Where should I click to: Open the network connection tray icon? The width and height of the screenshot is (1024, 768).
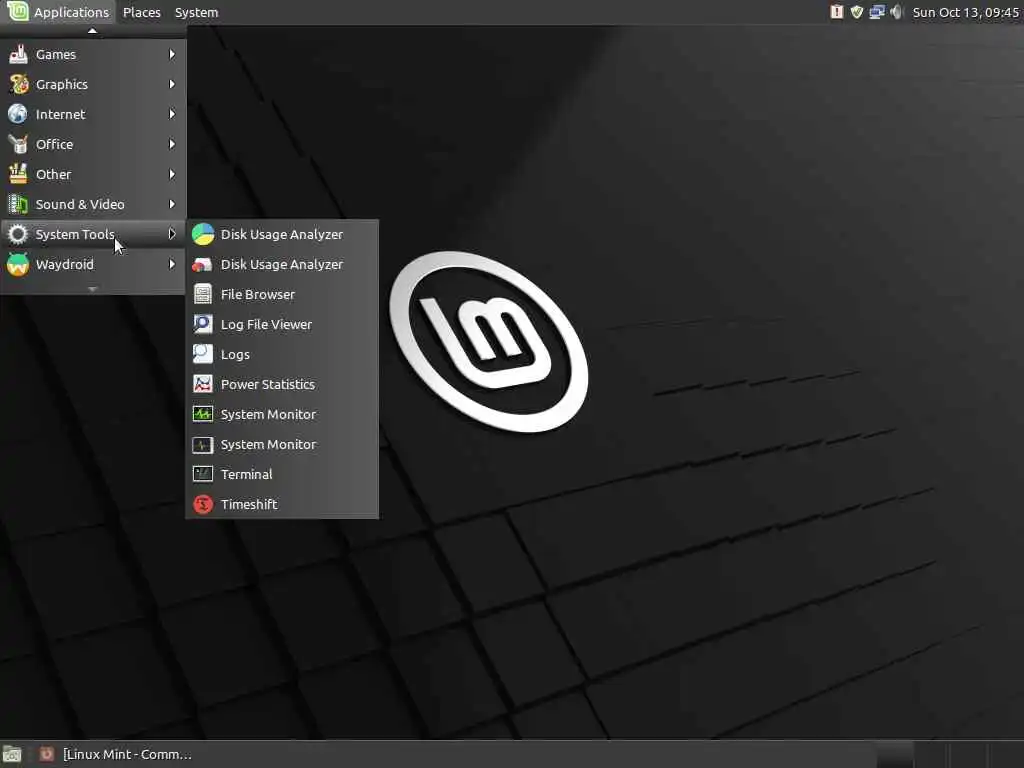click(x=876, y=12)
